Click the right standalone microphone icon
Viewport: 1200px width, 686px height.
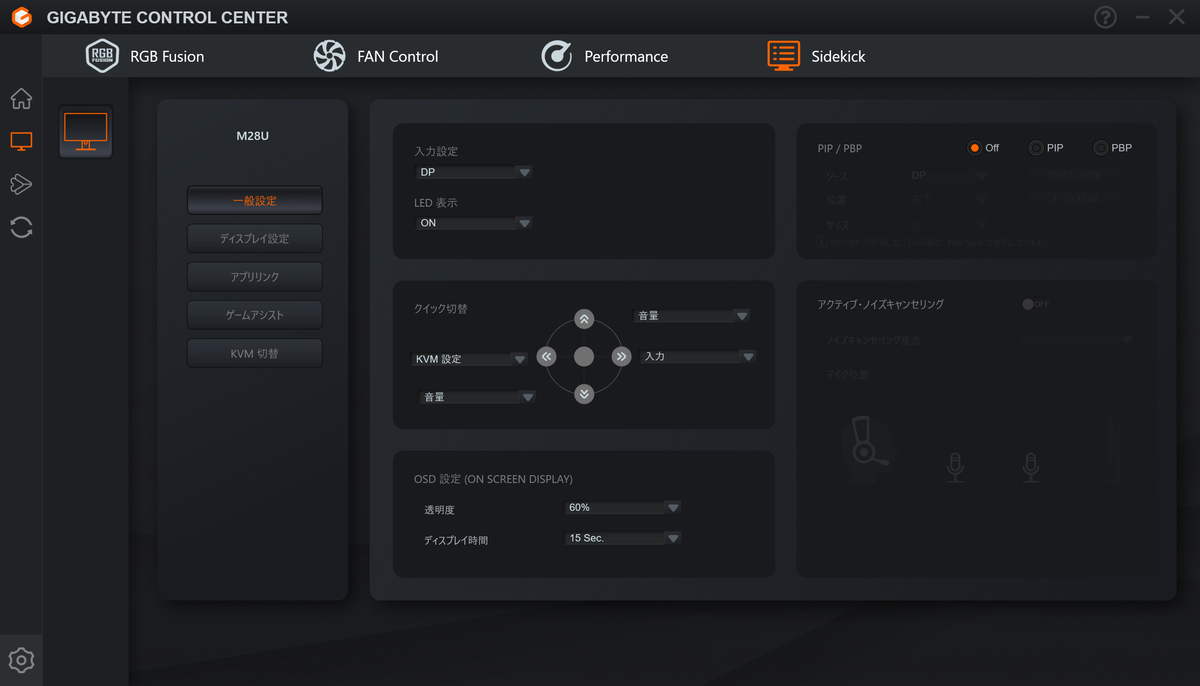(x=1031, y=467)
